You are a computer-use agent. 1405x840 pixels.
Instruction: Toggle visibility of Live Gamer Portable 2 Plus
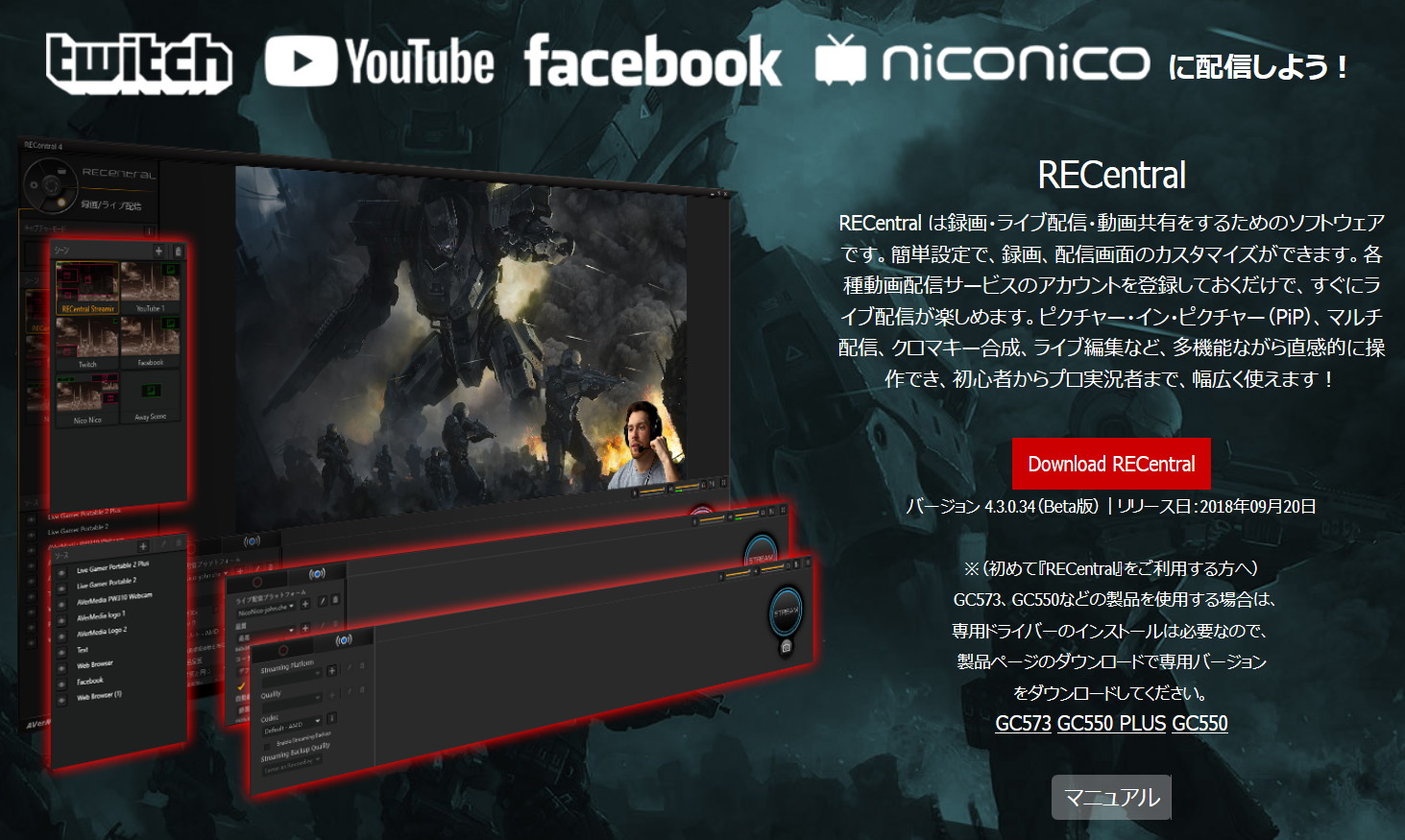click(x=61, y=572)
